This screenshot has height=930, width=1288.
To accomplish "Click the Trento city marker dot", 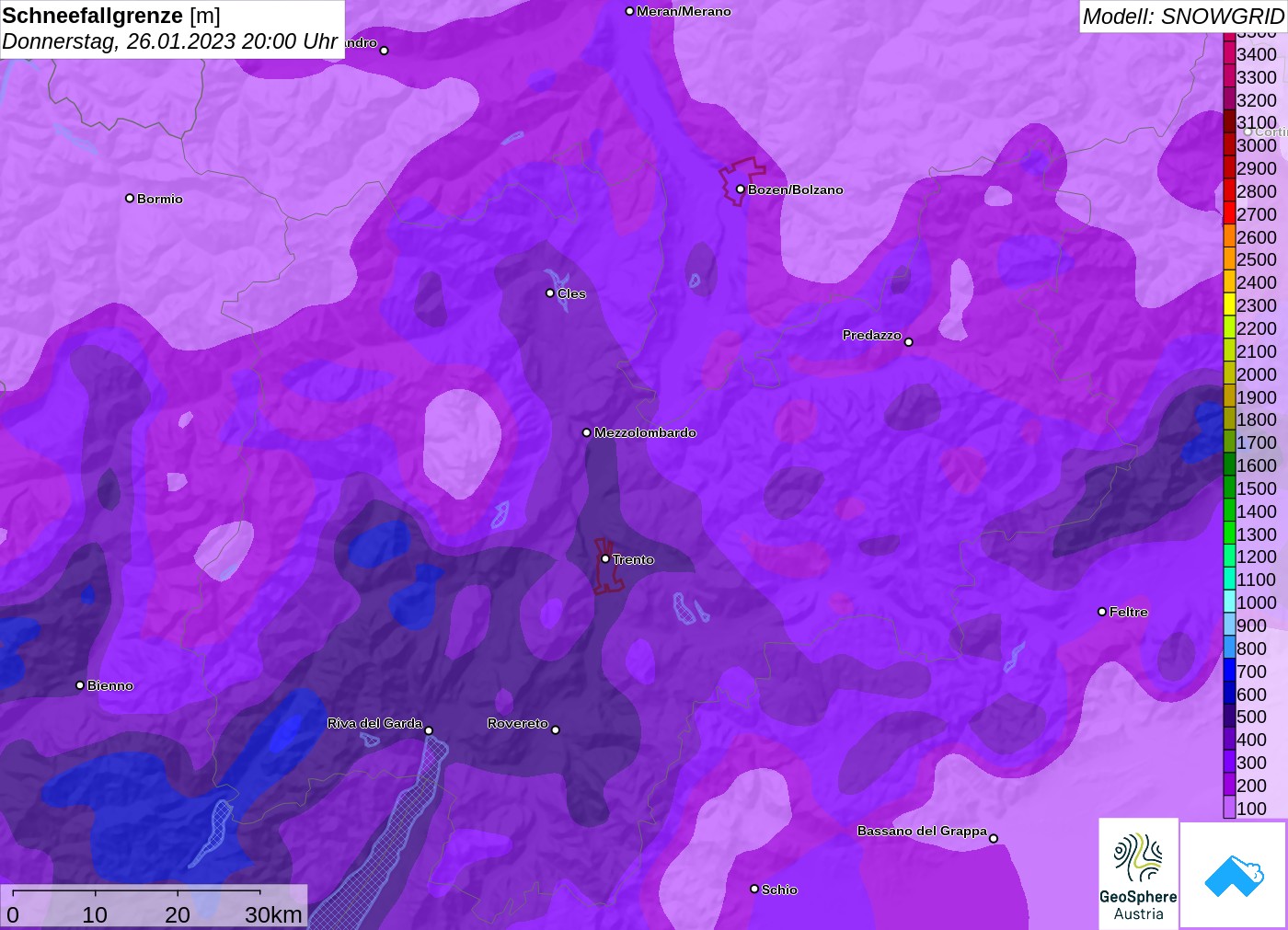I will click(605, 558).
